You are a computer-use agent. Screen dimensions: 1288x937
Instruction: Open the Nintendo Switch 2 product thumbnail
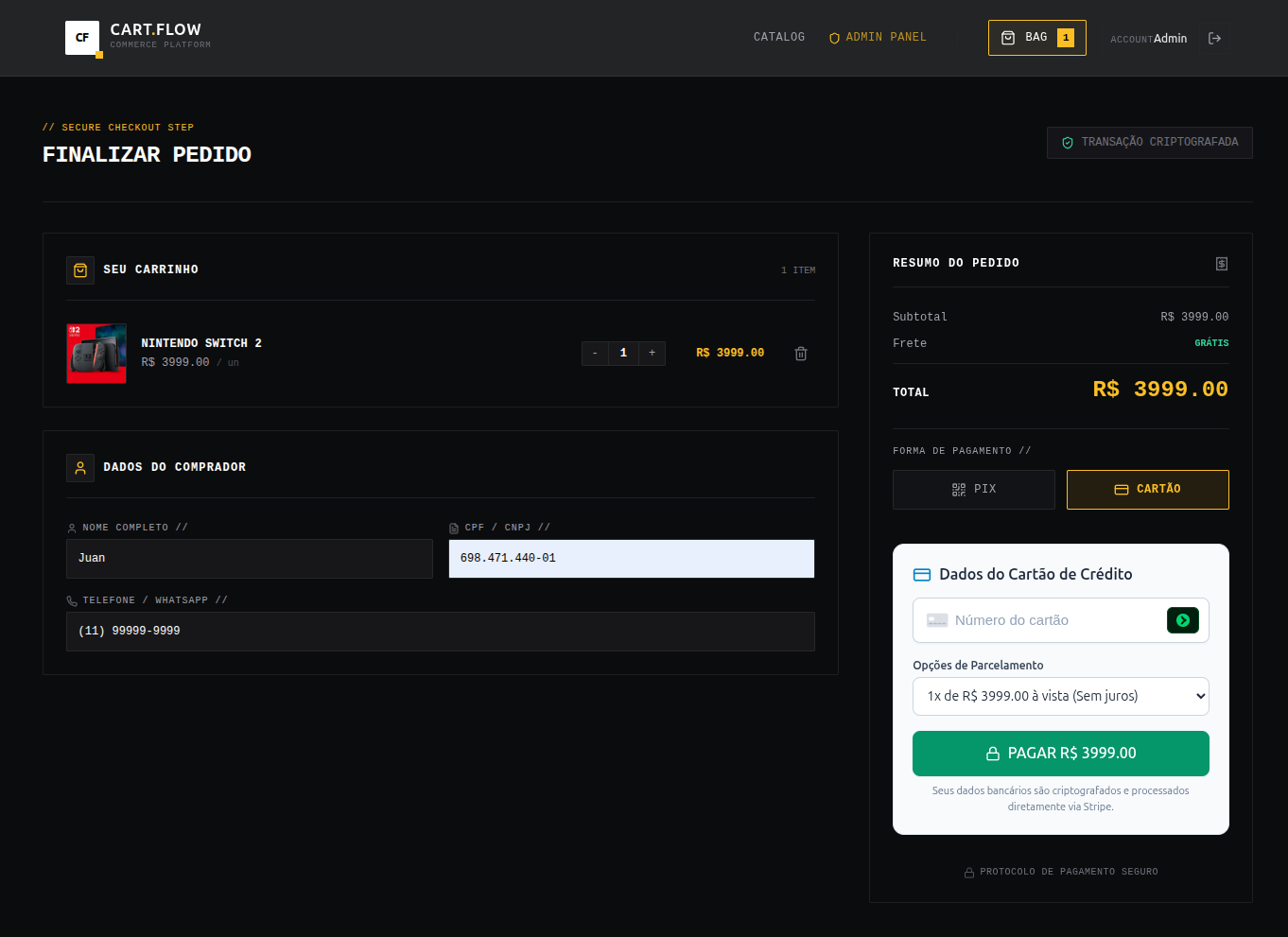tap(96, 354)
